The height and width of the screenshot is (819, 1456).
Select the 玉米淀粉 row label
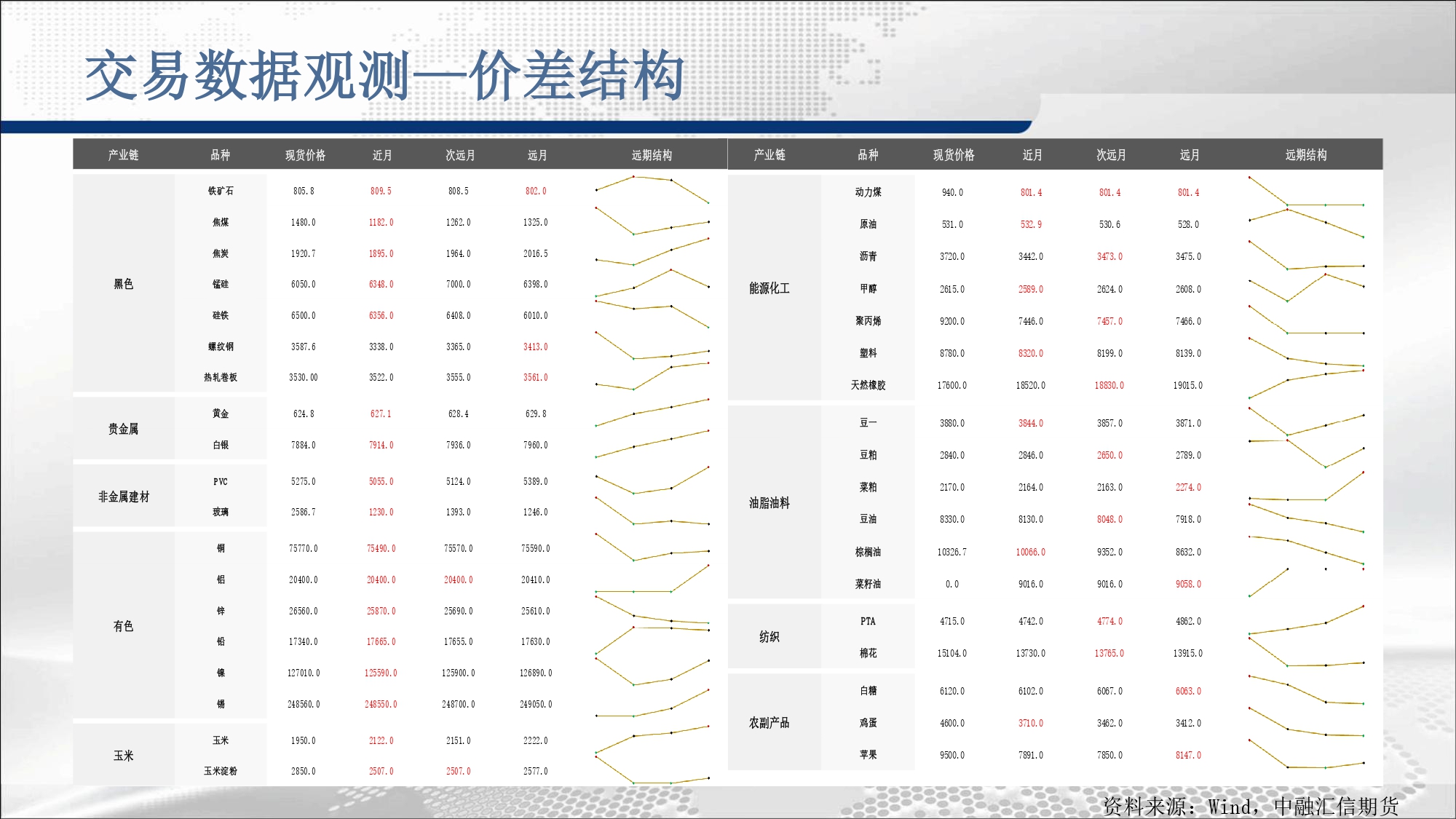(220, 771)
